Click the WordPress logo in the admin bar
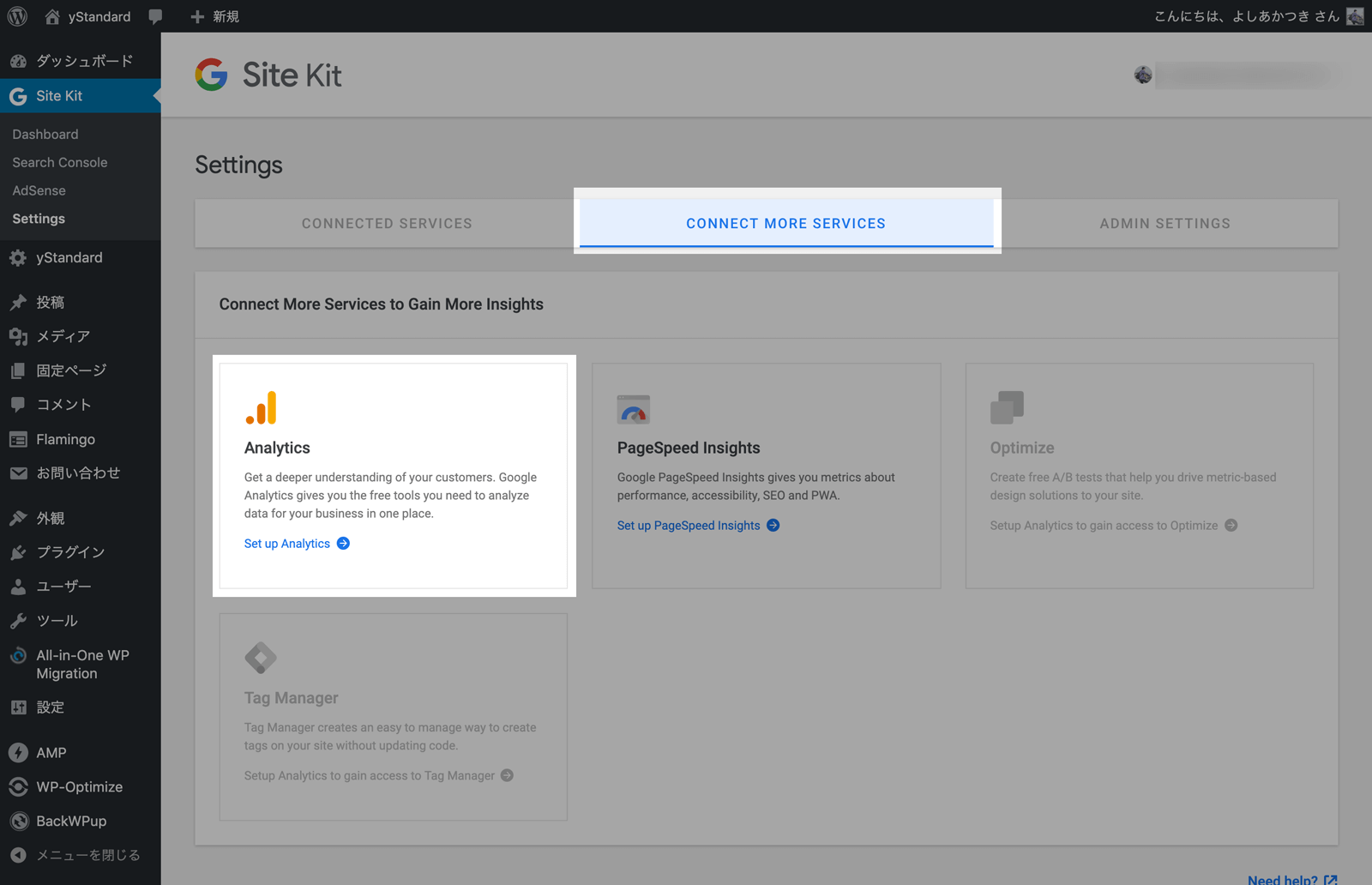 click(17, 16)
